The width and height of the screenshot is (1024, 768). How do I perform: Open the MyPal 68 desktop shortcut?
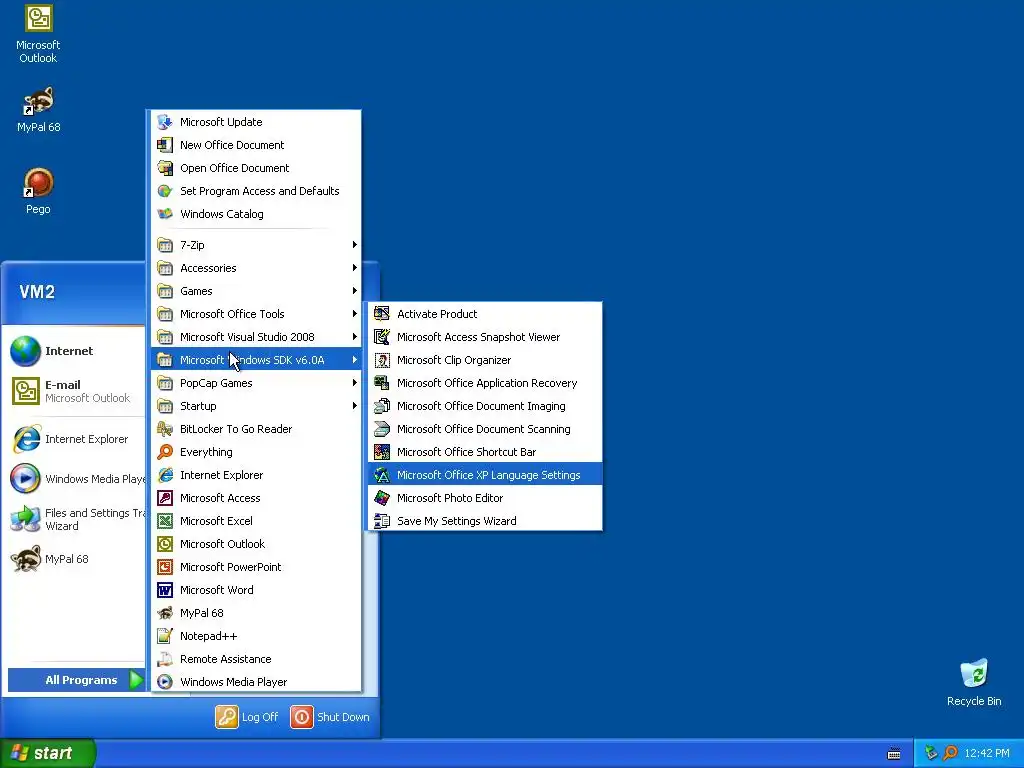pyautogui.click(x=38, y=109)
